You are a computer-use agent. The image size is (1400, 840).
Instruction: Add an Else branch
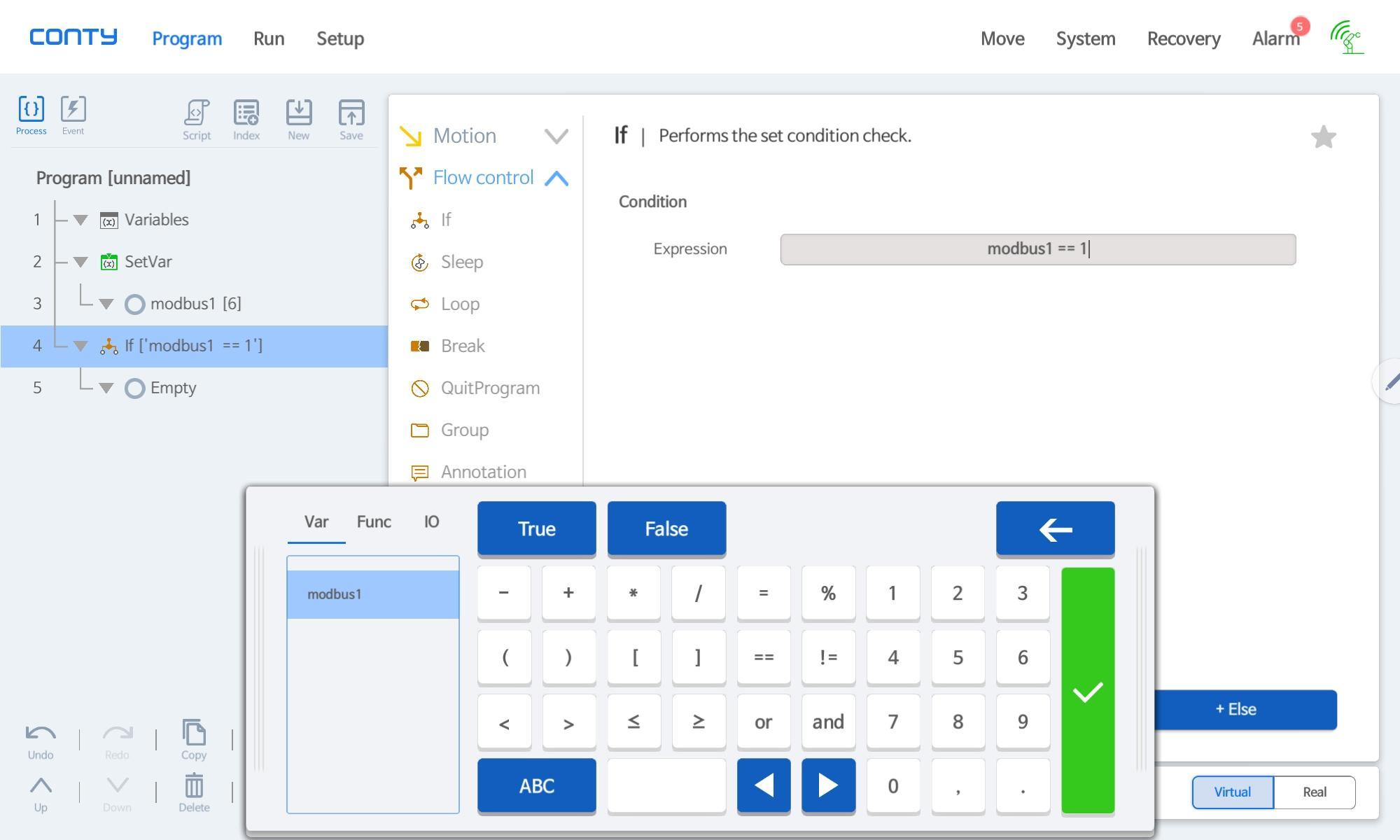point(1246,709)
